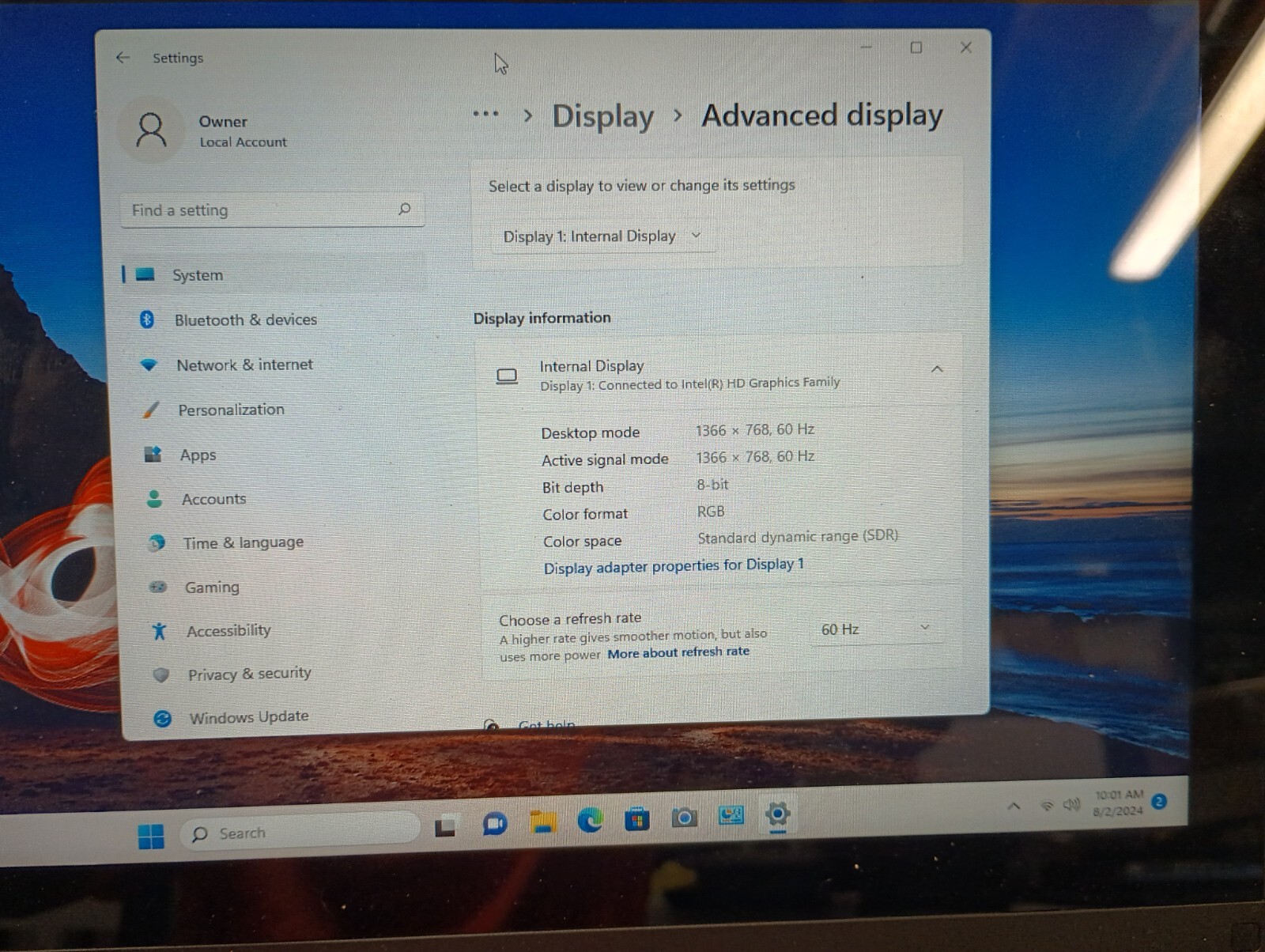Viewport: 1265px width, 952px height.
Task: Open the 60 Hz refresh rate dropdown
Action: [876, 629]
